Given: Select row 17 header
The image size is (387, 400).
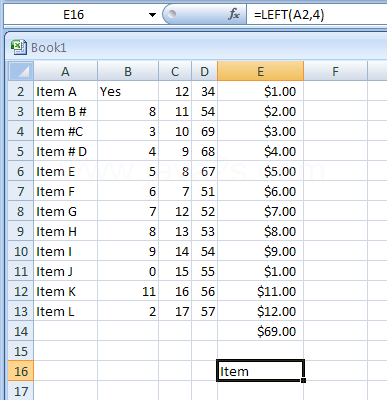Looking at the screenshot, I should (x=21, y=391).
